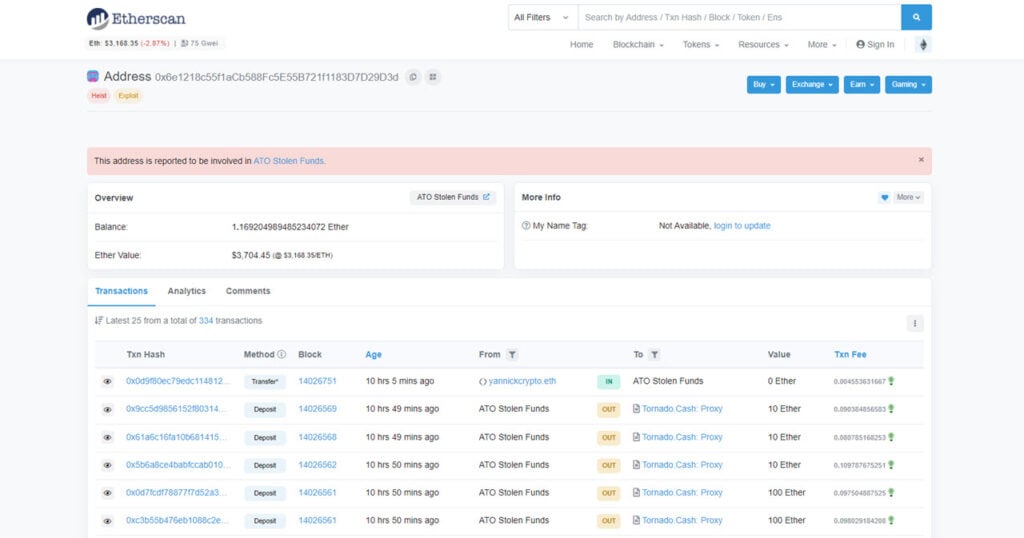
Task: Open the All Filters dropdown
Action: pyautogui.click(x=543, y=18)
